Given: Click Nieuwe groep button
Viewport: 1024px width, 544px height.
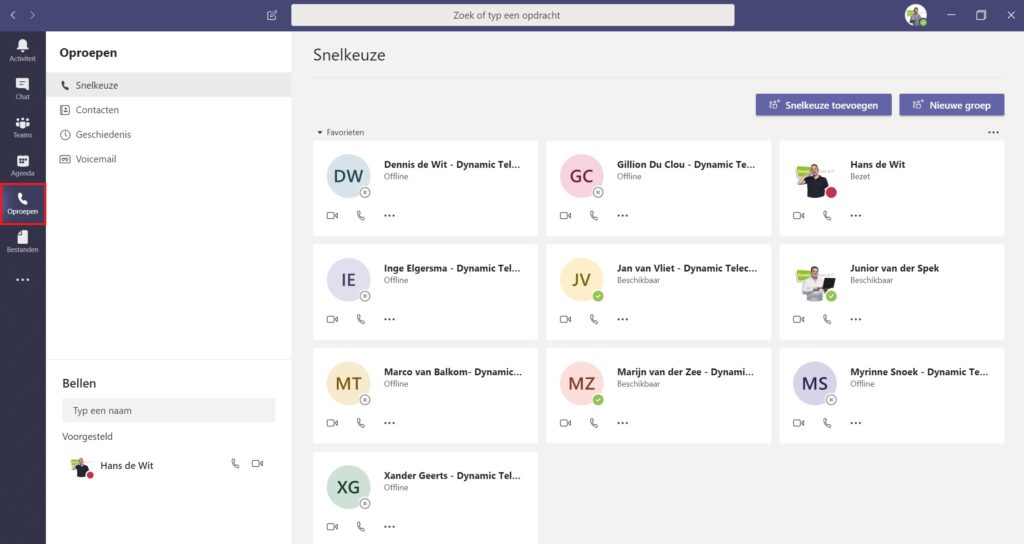Looking at the screenshot, I should point(952,104).
